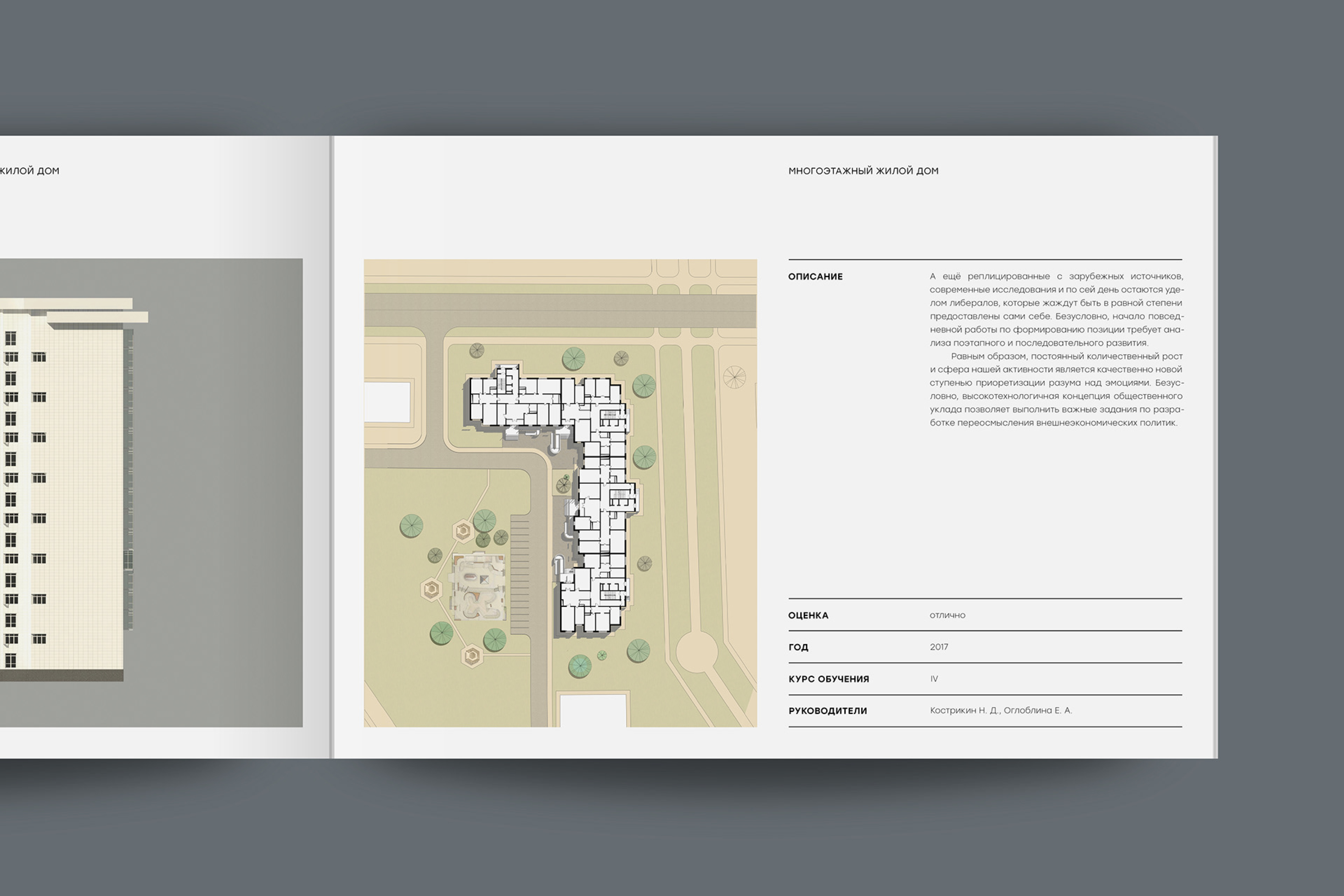Click the value отлично
This screenshot has height=896, width=1344.
[x=947, y=615]
